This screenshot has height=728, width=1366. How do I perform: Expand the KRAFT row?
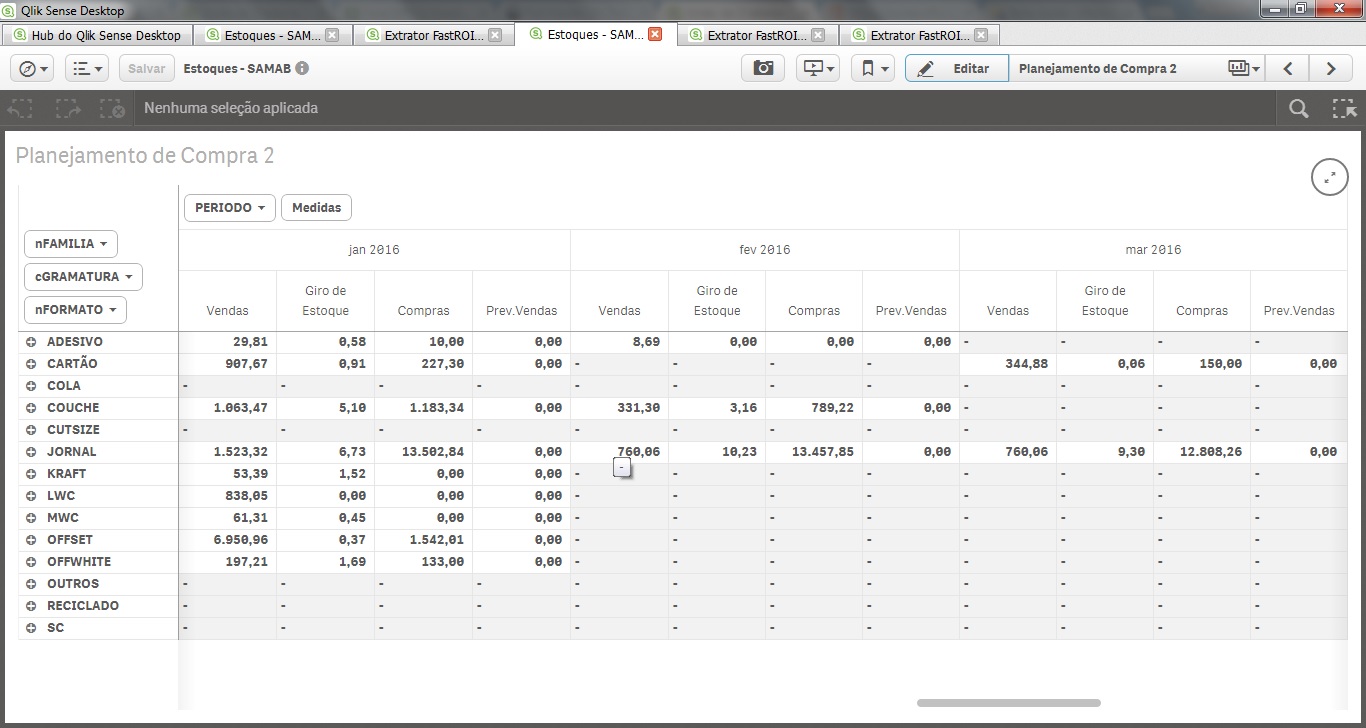(31, 474)
